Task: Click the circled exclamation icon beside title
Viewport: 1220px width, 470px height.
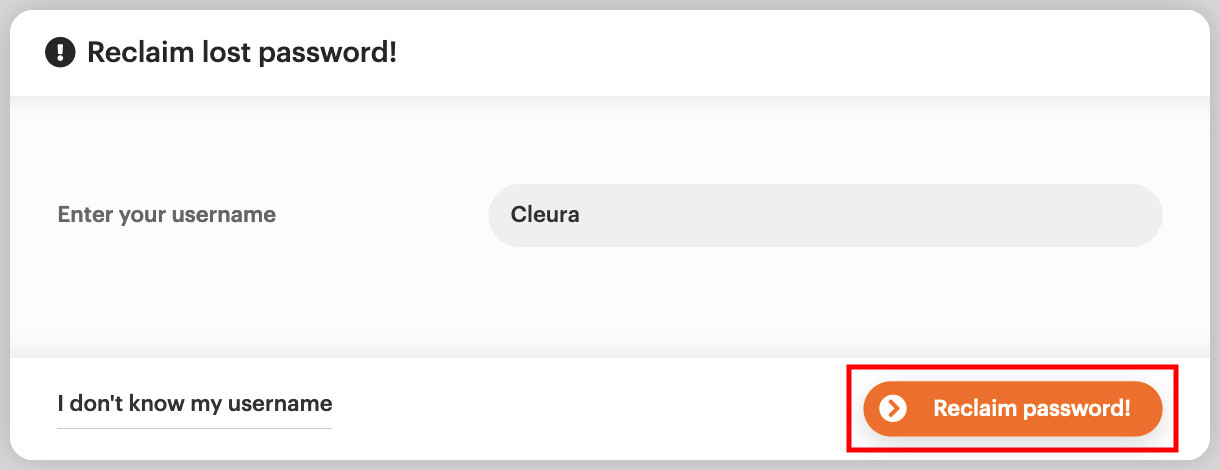Action: (x=60, y=52)
